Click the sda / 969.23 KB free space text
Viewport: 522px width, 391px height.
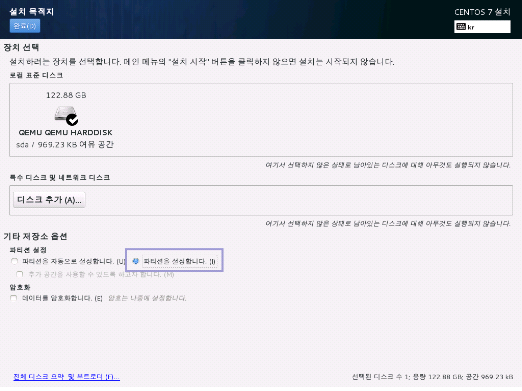click(65, 144)
